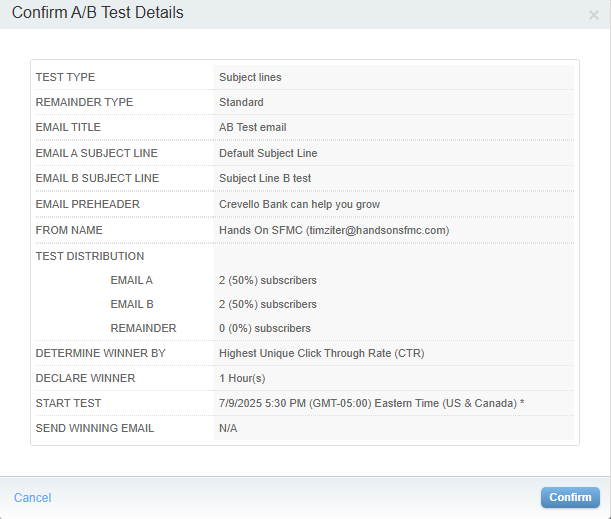Click the start test date and time value
The image size is (611, 519).
pyautogui.click(x=372, y=403)
